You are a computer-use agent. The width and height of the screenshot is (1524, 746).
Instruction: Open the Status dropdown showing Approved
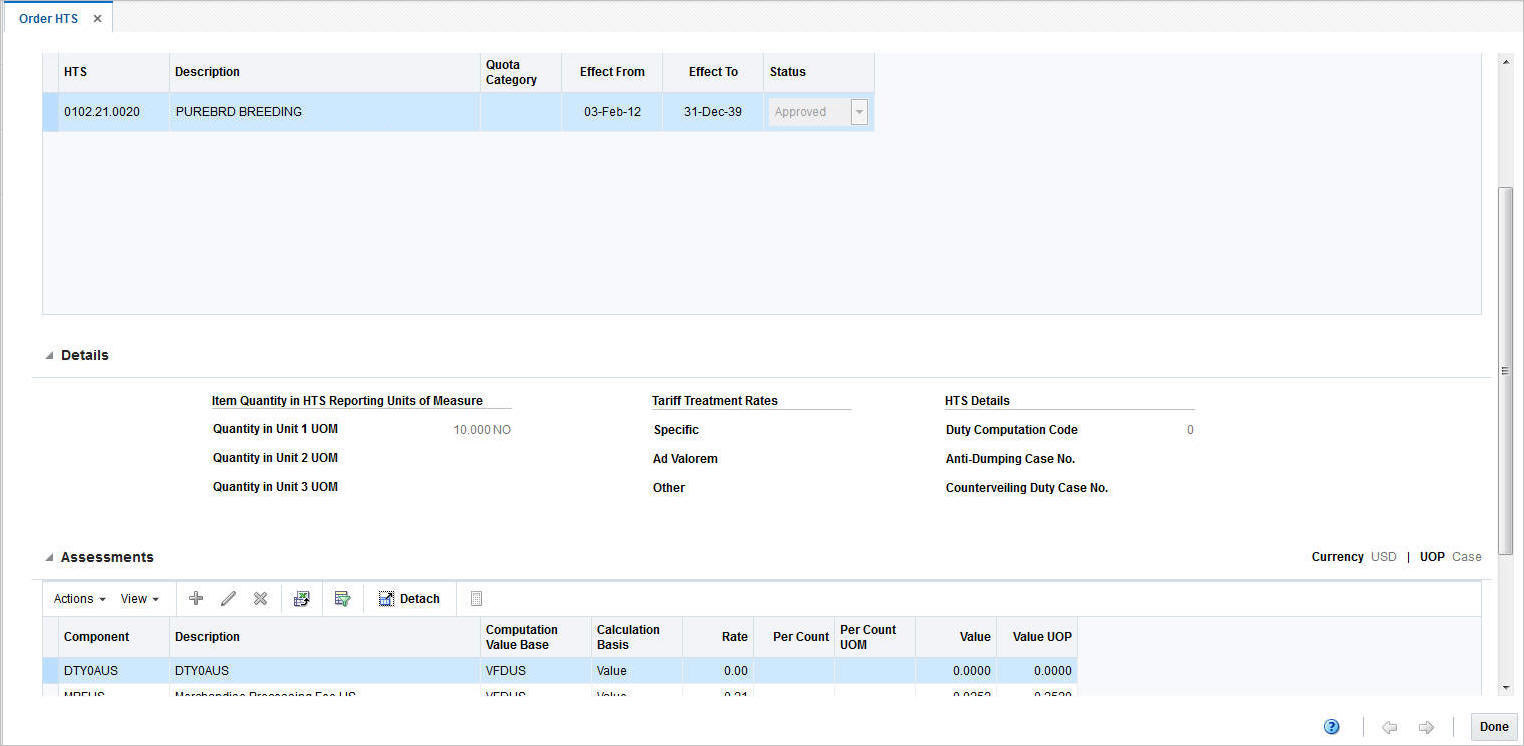[859, 111]
